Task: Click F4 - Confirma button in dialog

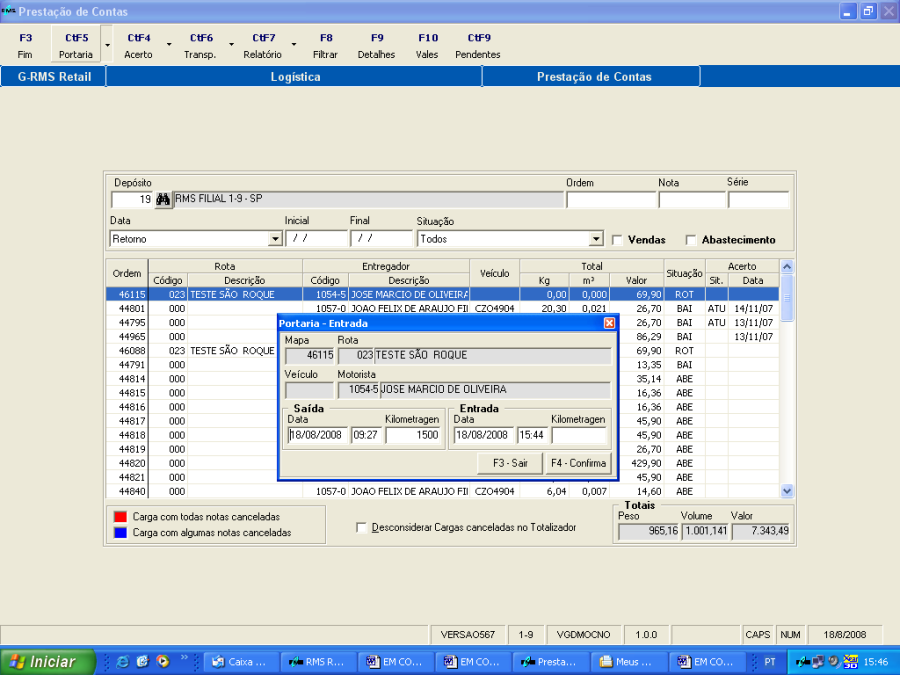Action: [x=579, y=463]
